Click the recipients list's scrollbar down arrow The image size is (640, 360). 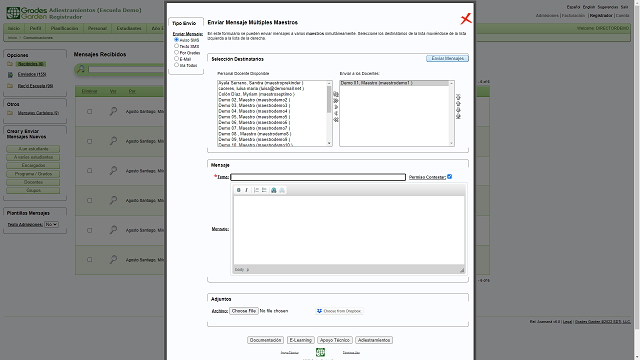click(451, 143)
